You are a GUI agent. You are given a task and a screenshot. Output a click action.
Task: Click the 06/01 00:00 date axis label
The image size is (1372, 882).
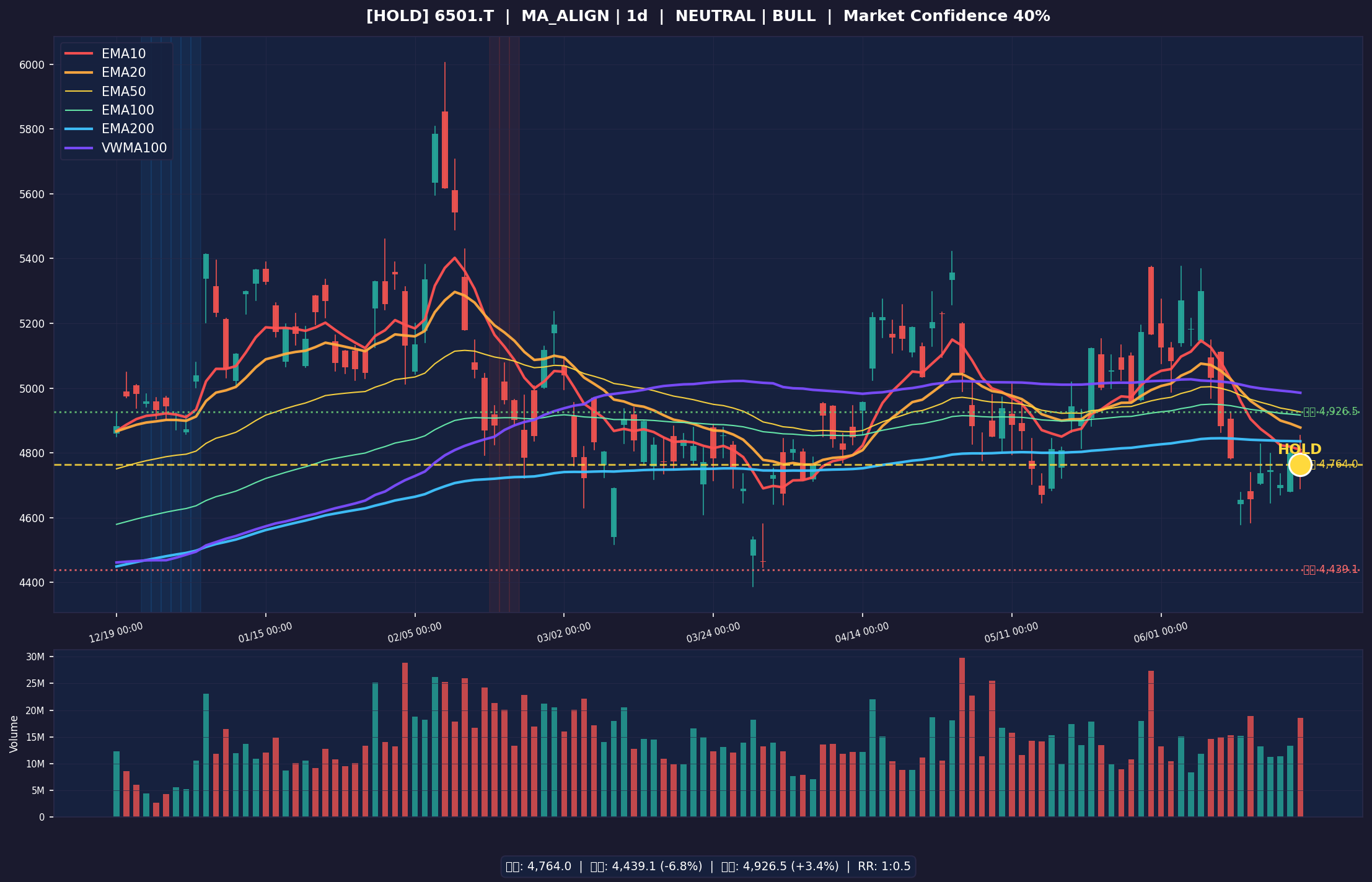[1161, 632]
